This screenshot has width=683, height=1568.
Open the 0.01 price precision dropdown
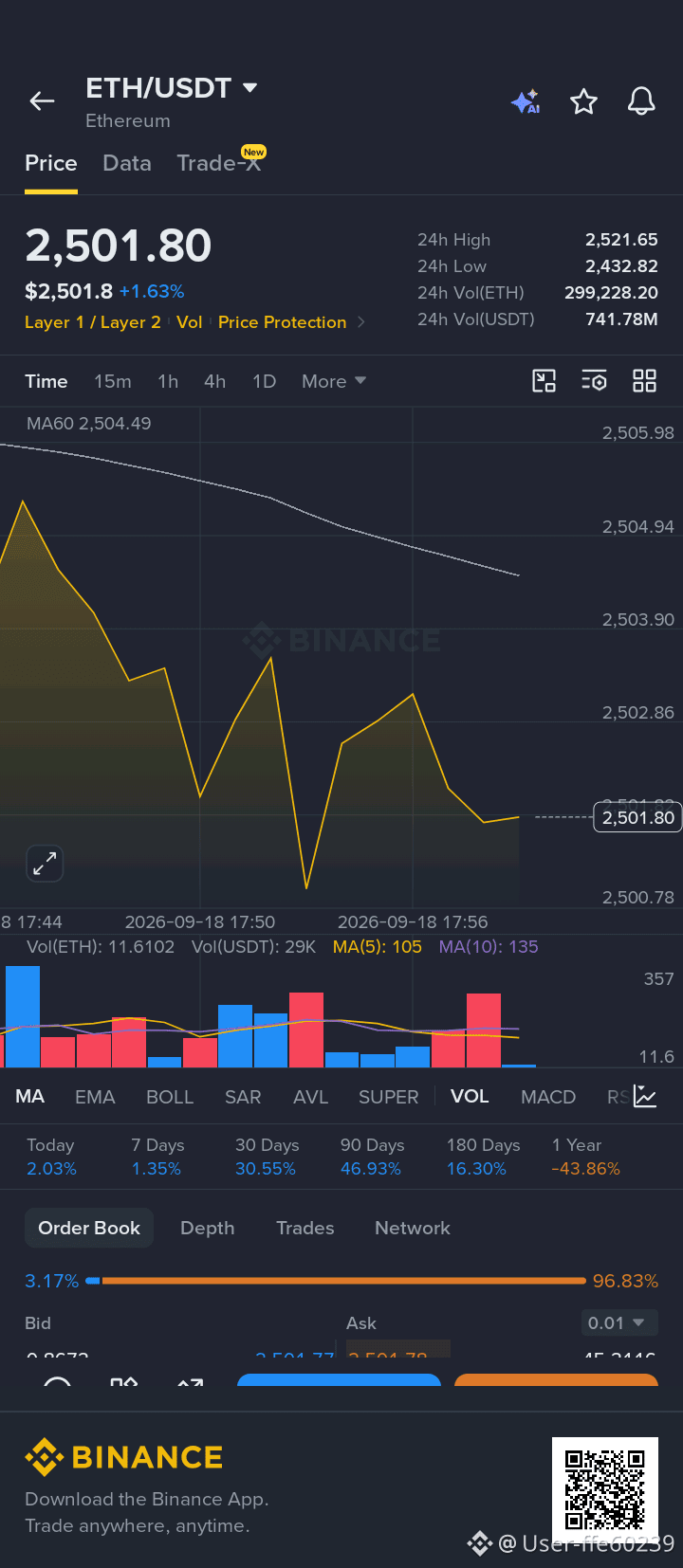click(617, 1322)
